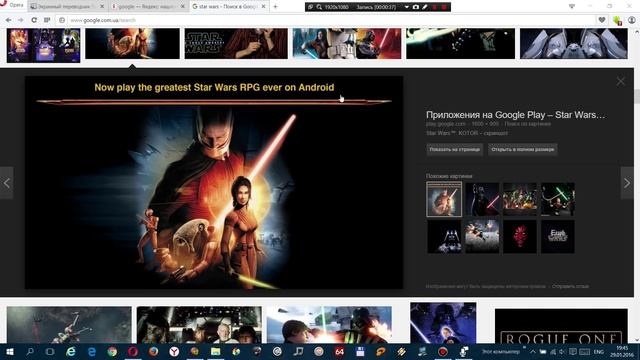Viewport: 640px width, 360px height.
Task: Click the heart bookmark icon in address bar
Action: point(602,20)
